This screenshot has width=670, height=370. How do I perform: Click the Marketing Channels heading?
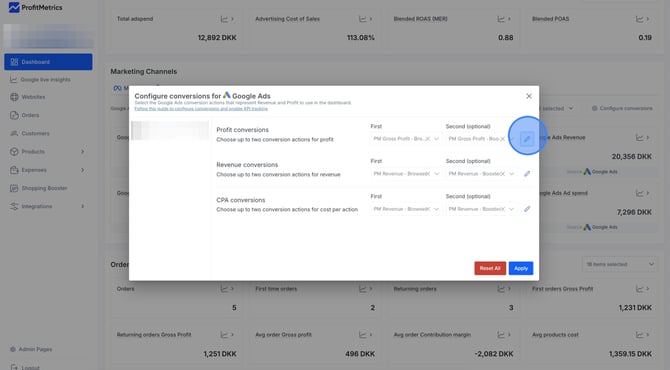[x=144, y=71]
